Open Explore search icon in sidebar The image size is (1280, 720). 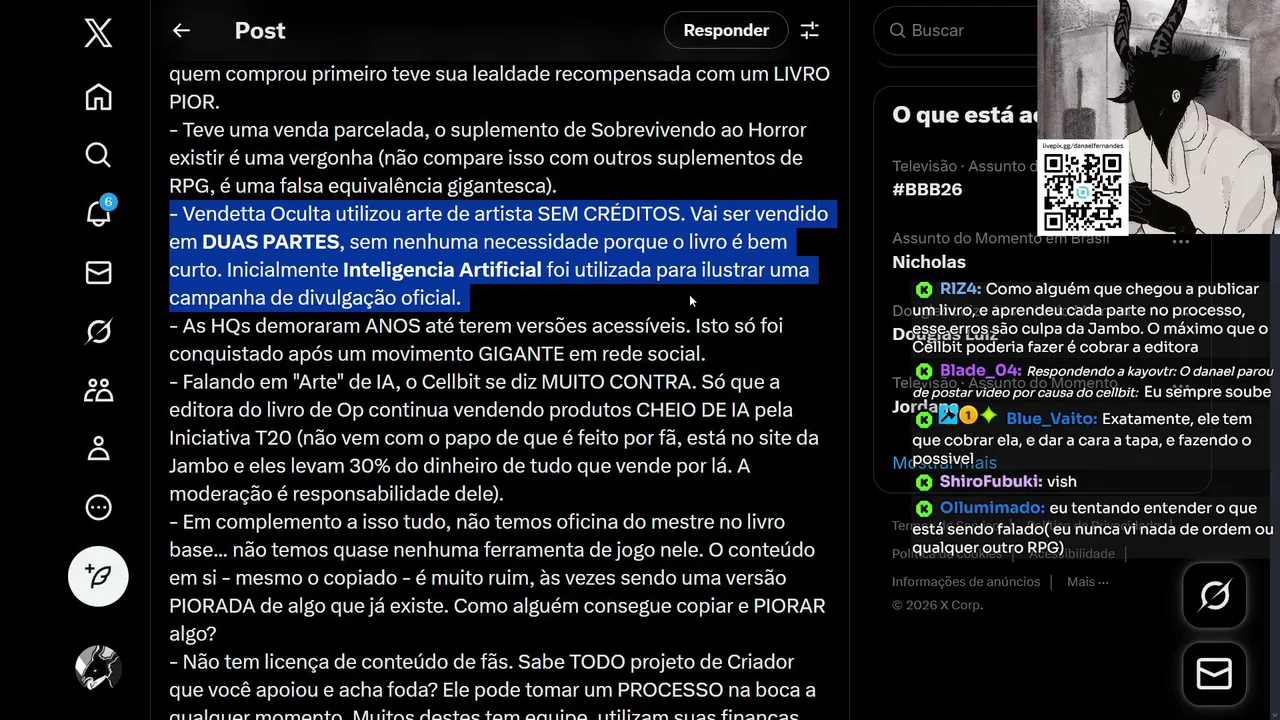point(98,155)
